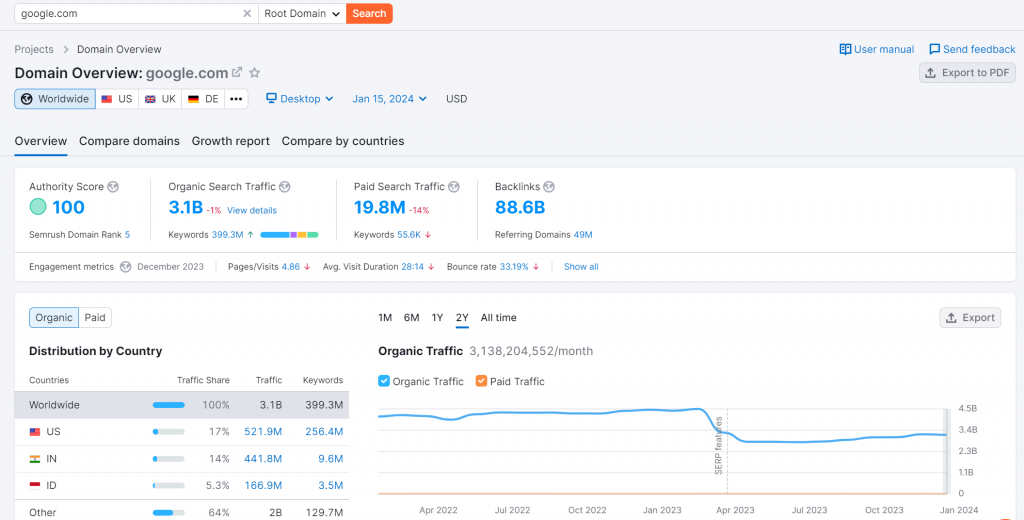Screen dimensions: 1024x520
Task: Click the paid keywords 55.6K value
Action: [x=409, y=235]
